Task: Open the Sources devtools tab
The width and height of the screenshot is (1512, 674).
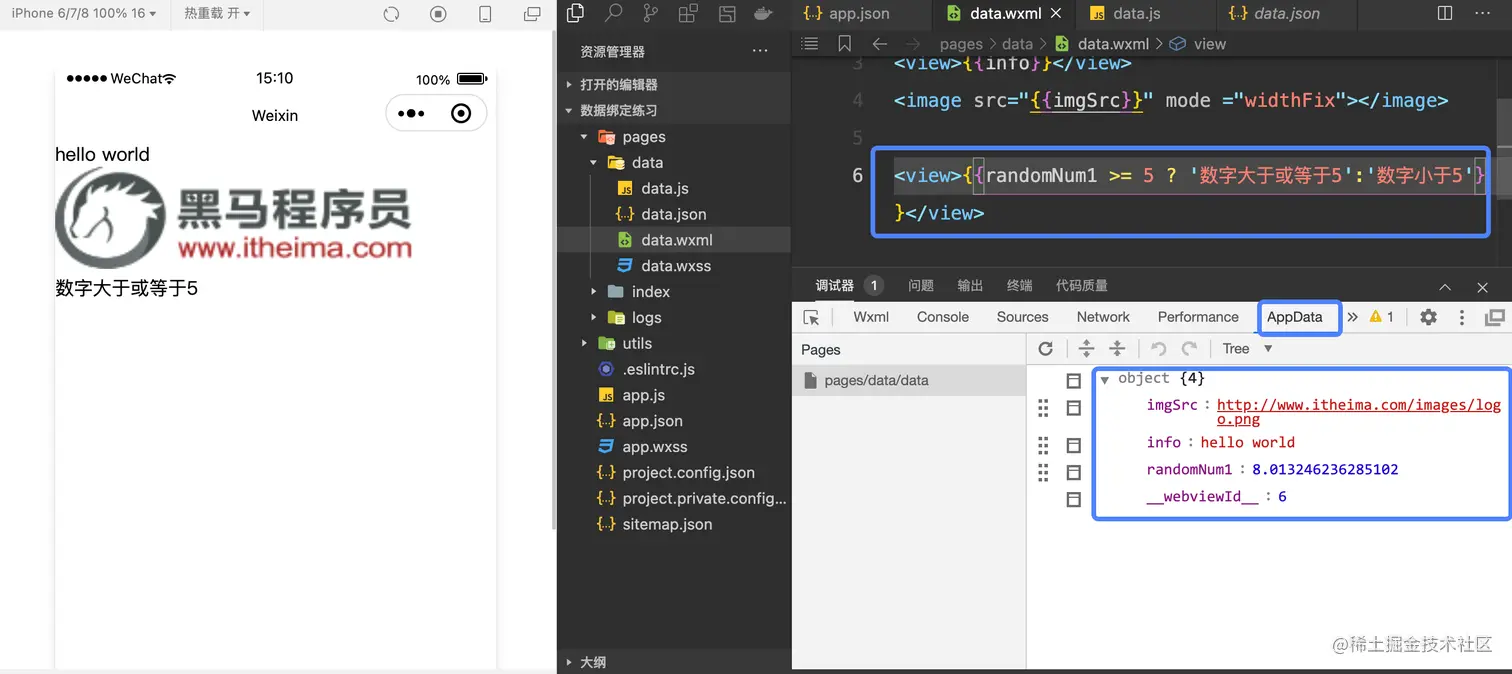Action: tap(1022, 317)
